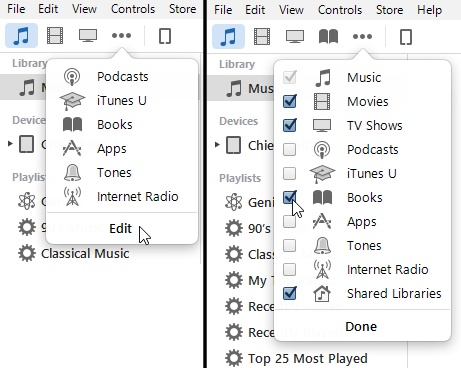The height and width of the screenshot is (368, 461).
Task: Open the Movies library in the left window toolbar
Action: 55,36
